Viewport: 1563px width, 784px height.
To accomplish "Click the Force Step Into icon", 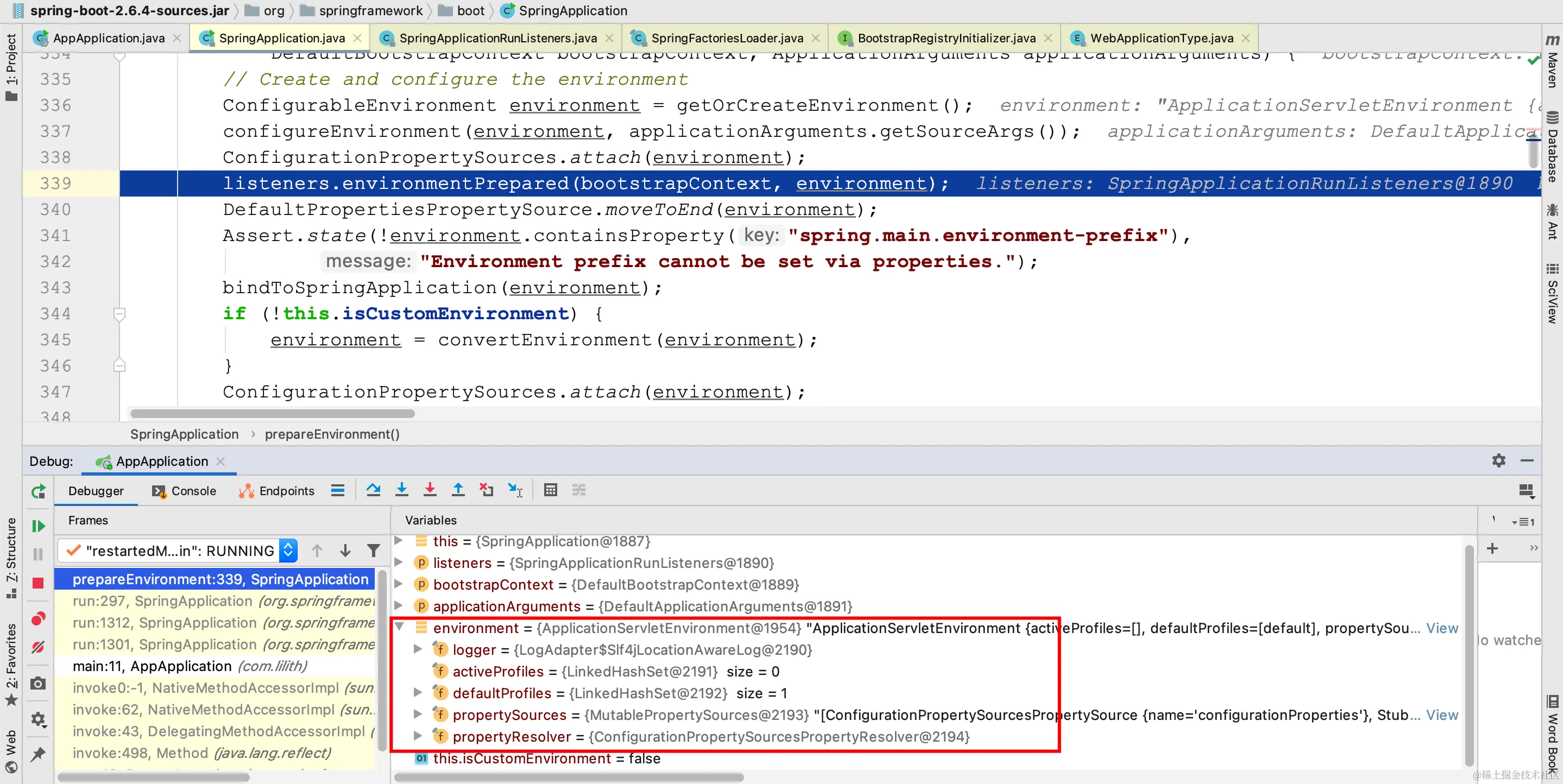I will (x=430, y=490).
